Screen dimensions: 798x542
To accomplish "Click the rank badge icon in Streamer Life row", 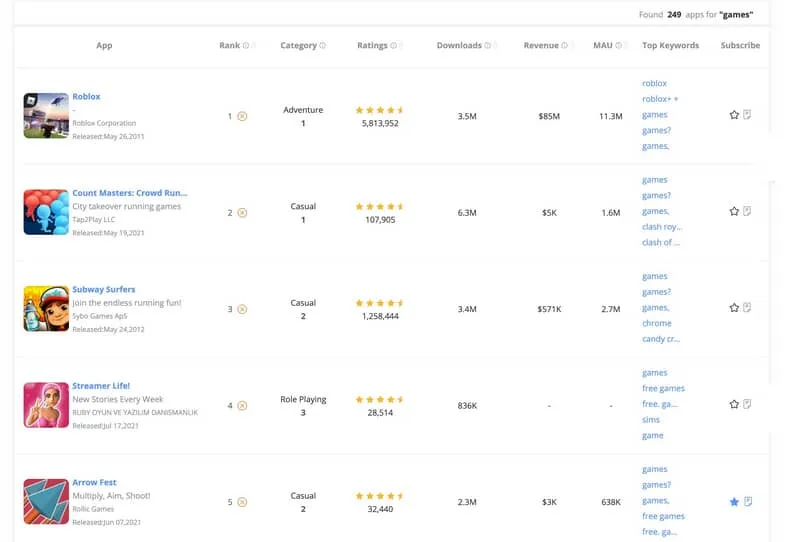I will (242, 406).
